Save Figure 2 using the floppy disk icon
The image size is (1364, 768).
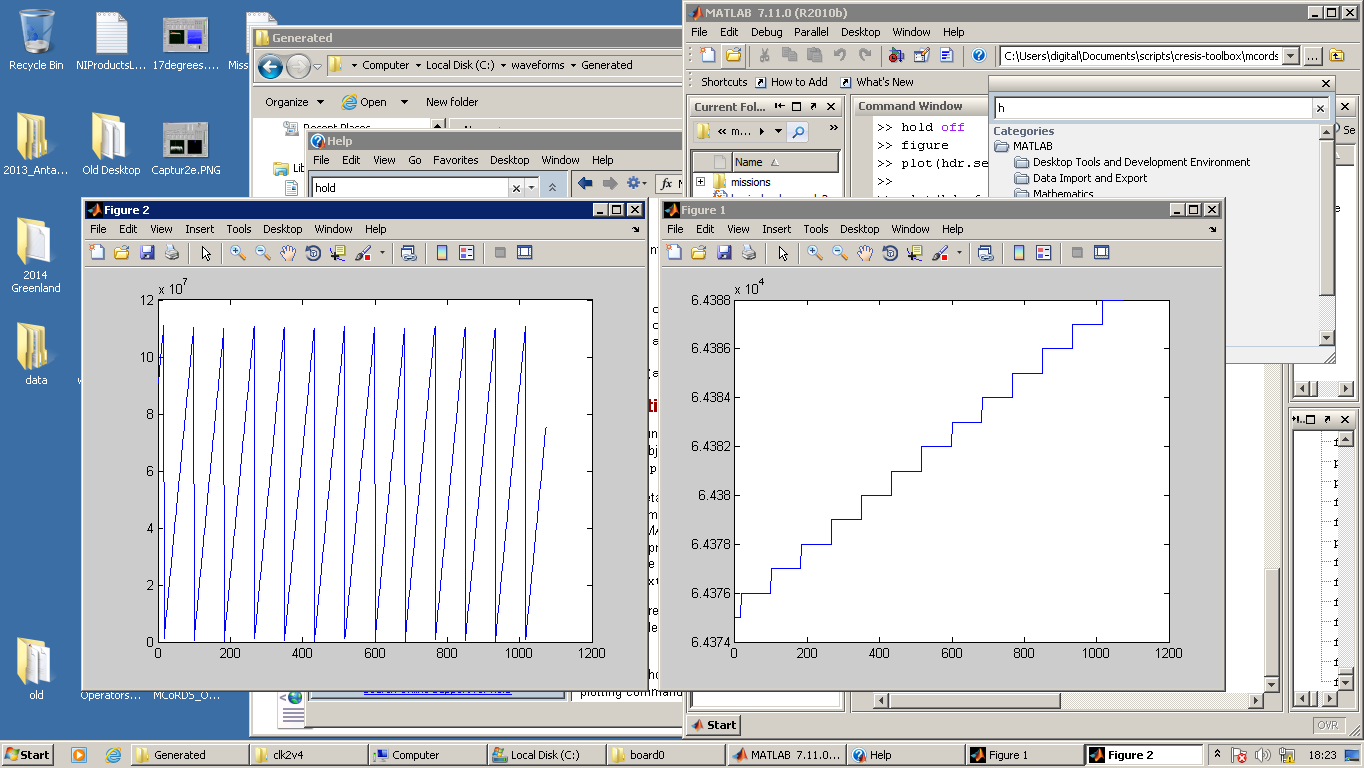(x=147, y=253)
